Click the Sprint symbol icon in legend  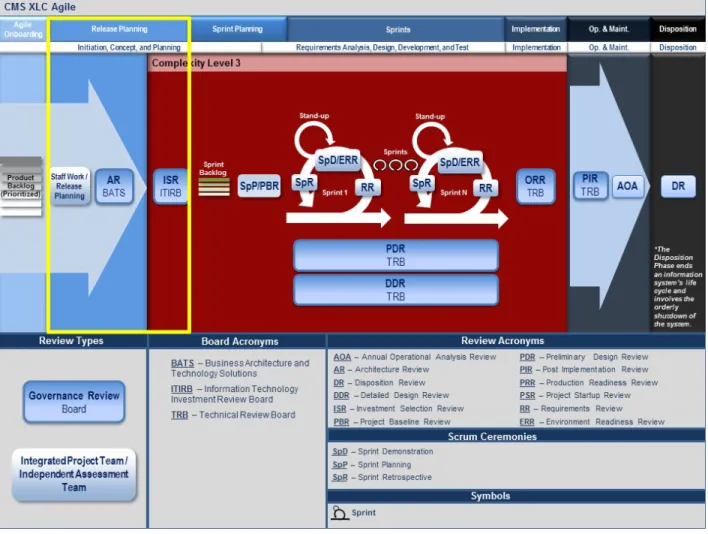pos(339,513)
